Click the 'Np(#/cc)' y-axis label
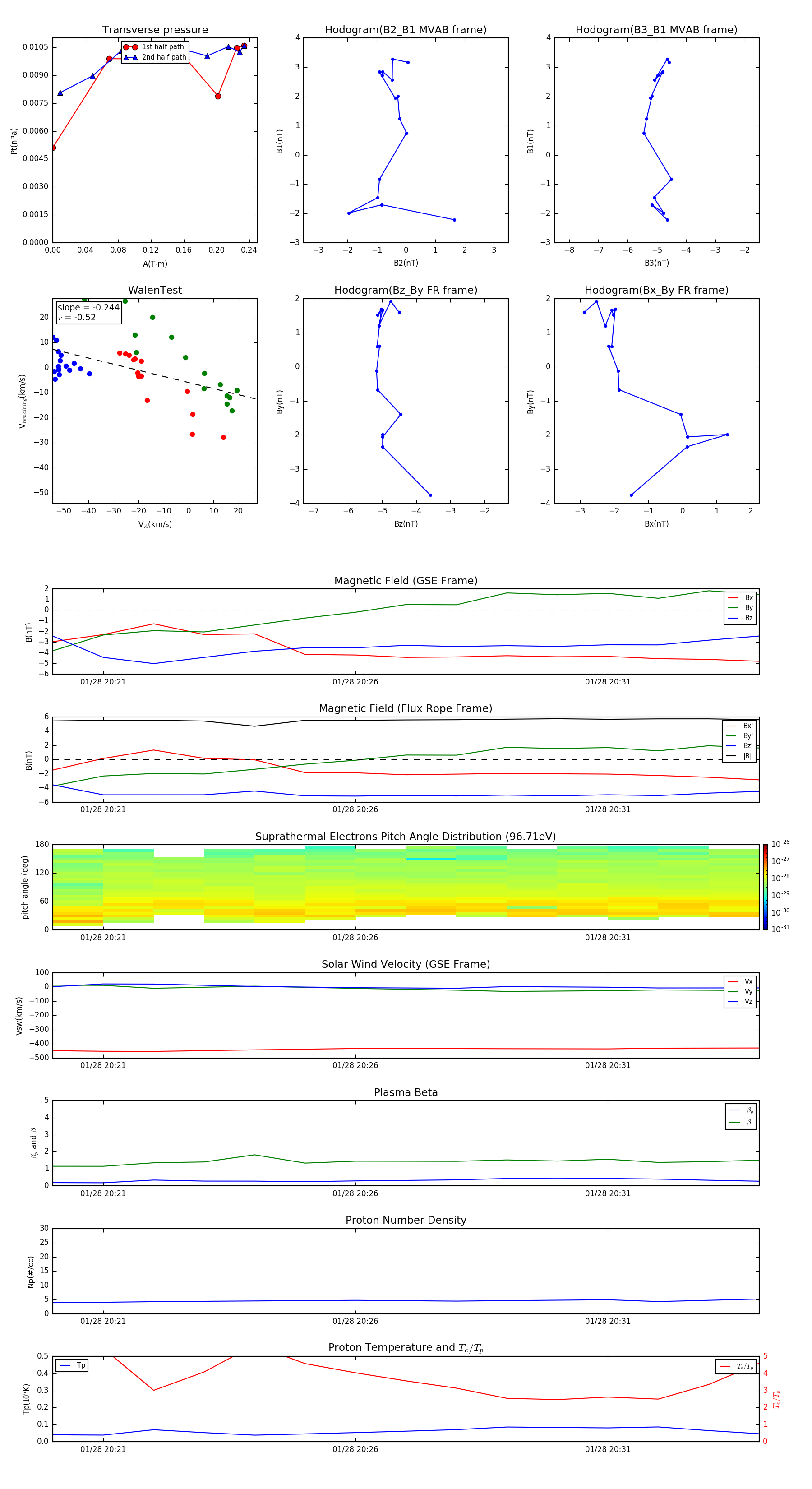 click(31, 1272)
